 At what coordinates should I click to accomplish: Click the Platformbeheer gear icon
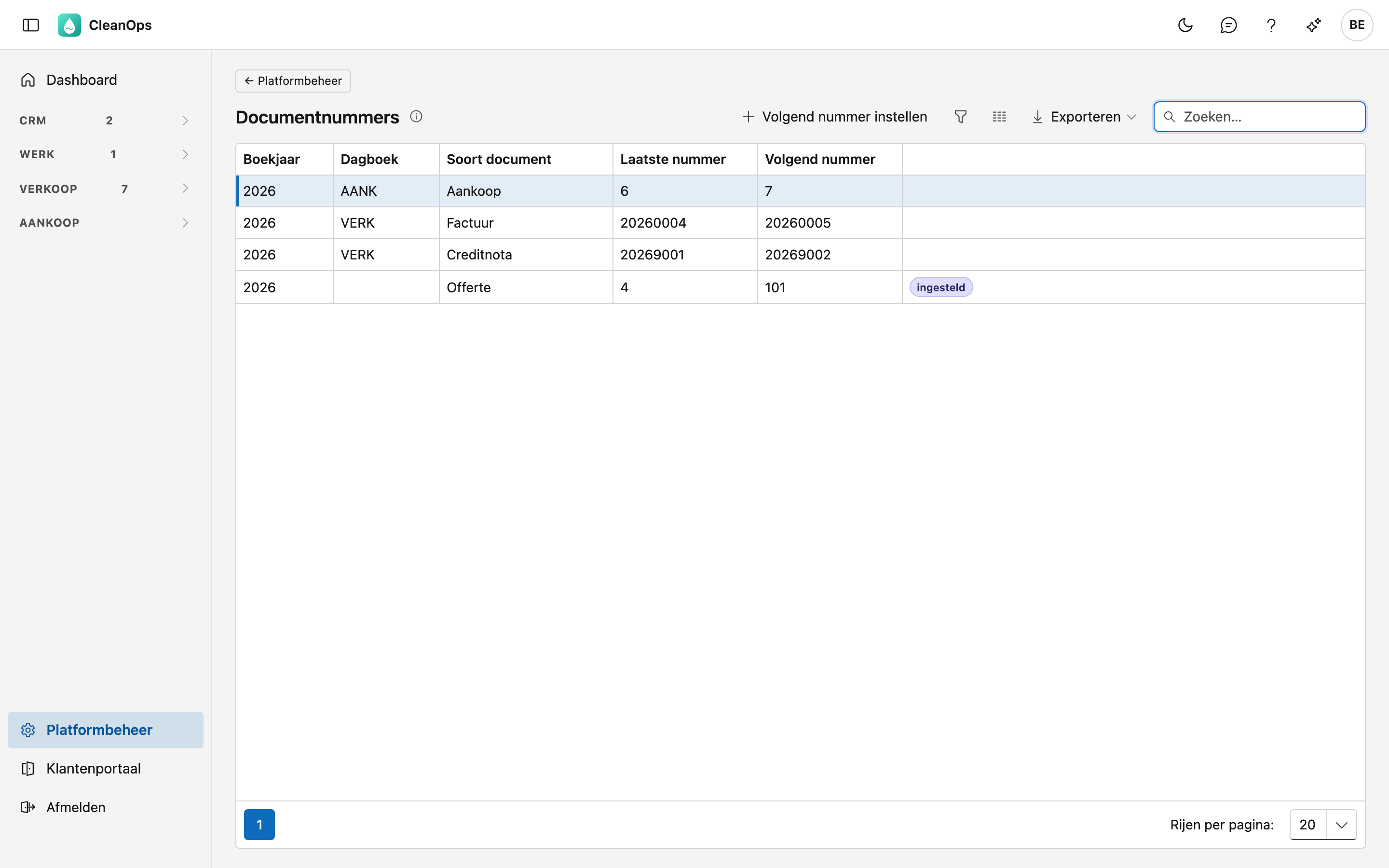pos(28,730)
